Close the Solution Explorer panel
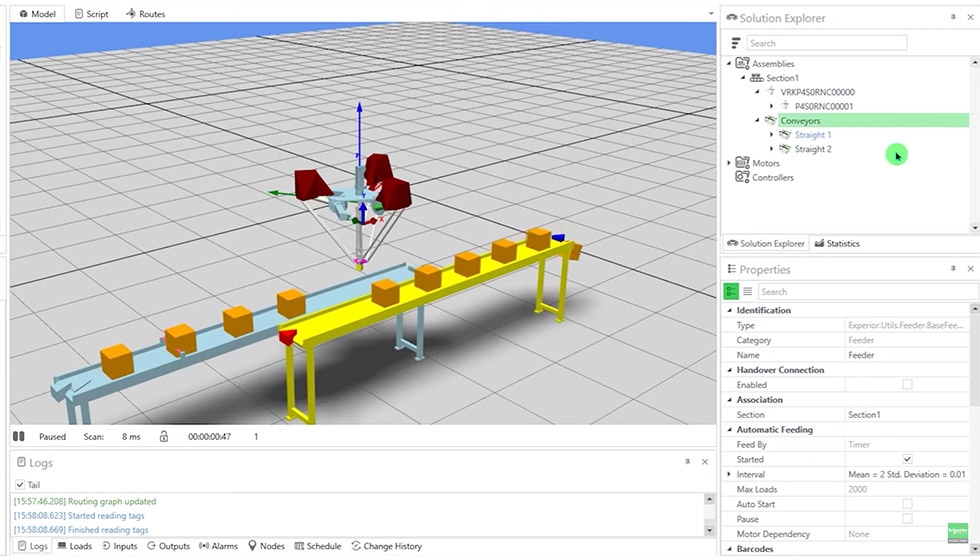Screen dimensions: 980x560 971,18
